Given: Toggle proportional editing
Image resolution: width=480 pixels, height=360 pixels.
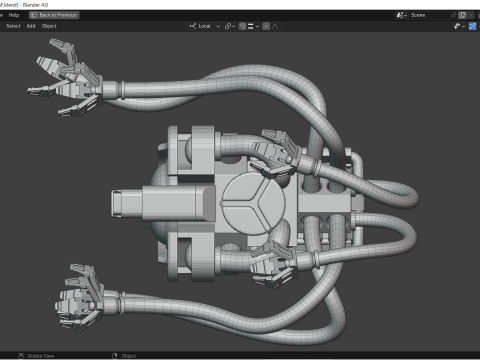Looking at the screenshot, I should [266, 26].
